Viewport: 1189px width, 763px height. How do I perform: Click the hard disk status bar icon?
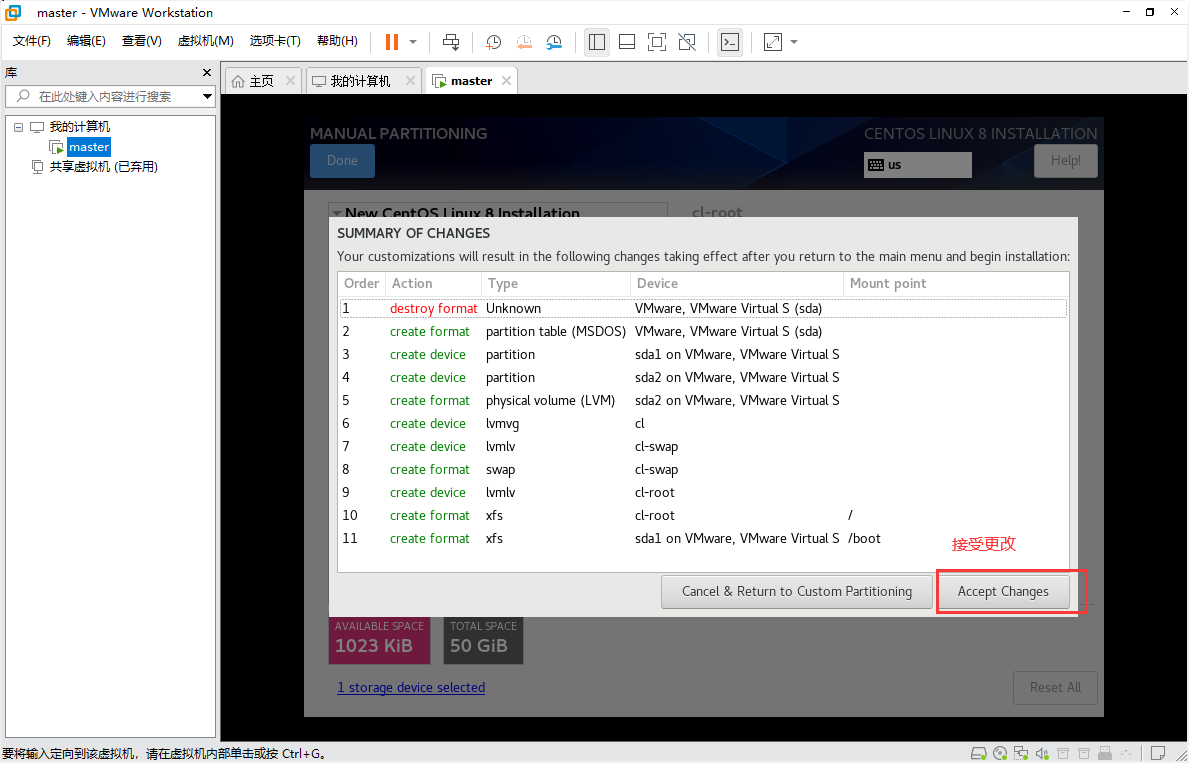[979, 753]
